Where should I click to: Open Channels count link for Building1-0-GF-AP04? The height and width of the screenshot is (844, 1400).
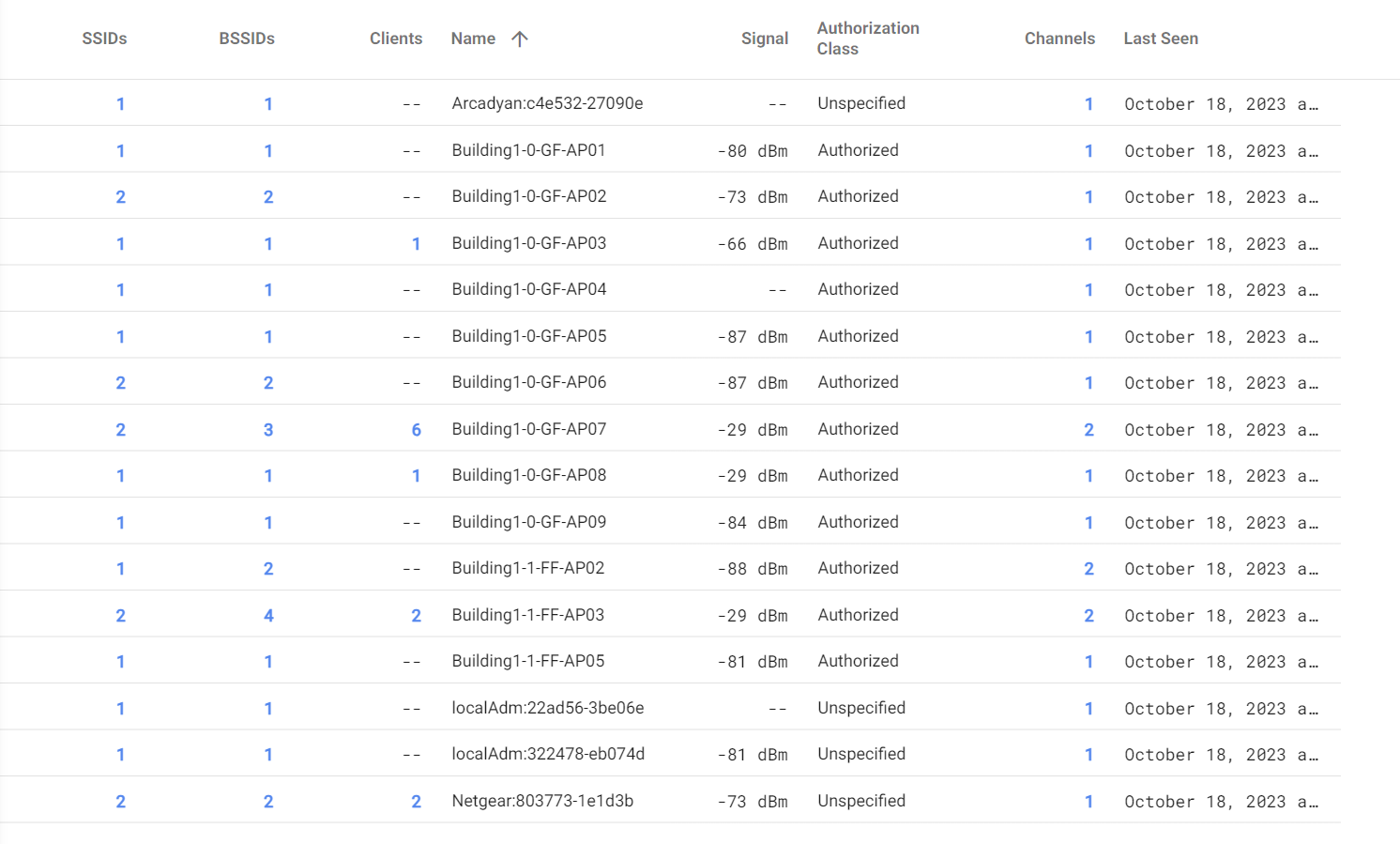point(1088,290)
